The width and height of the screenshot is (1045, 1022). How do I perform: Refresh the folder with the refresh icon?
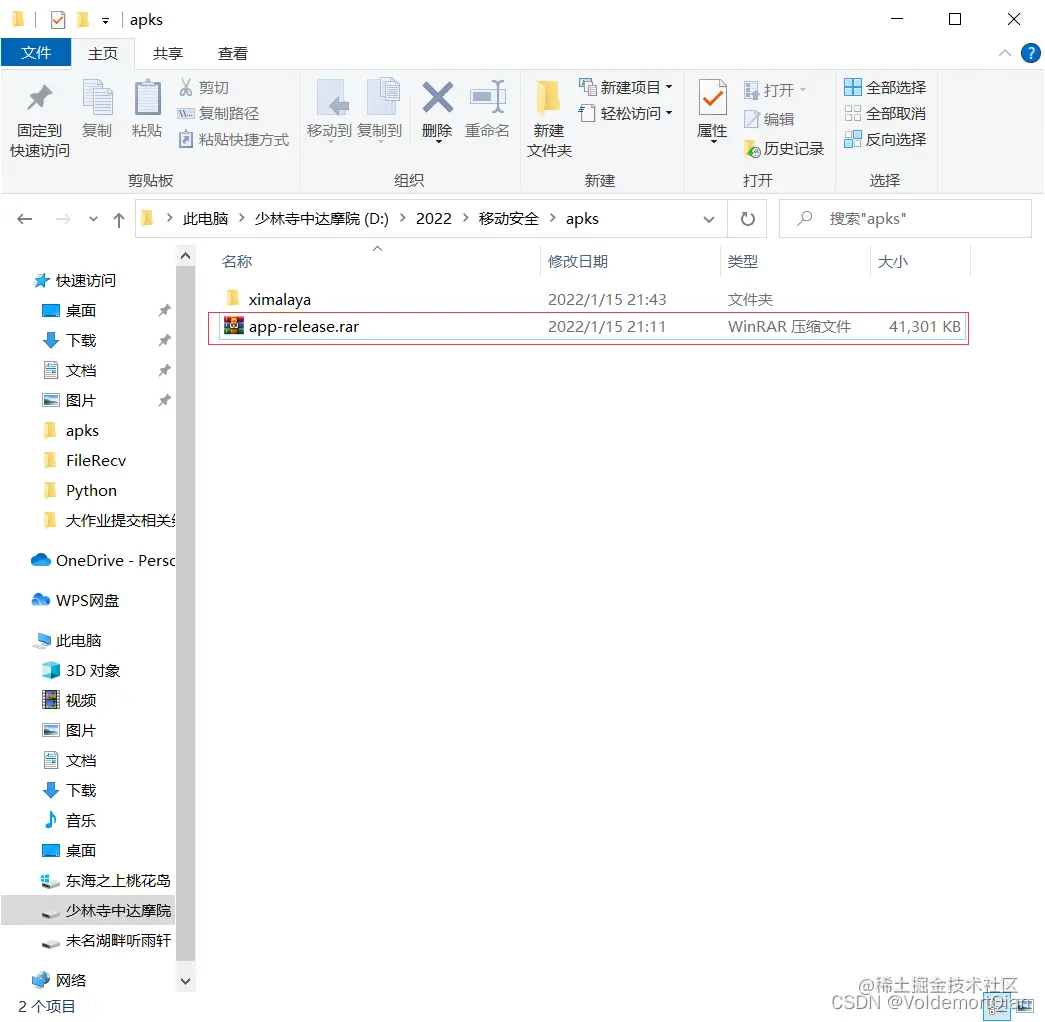[x=747, y=218]
